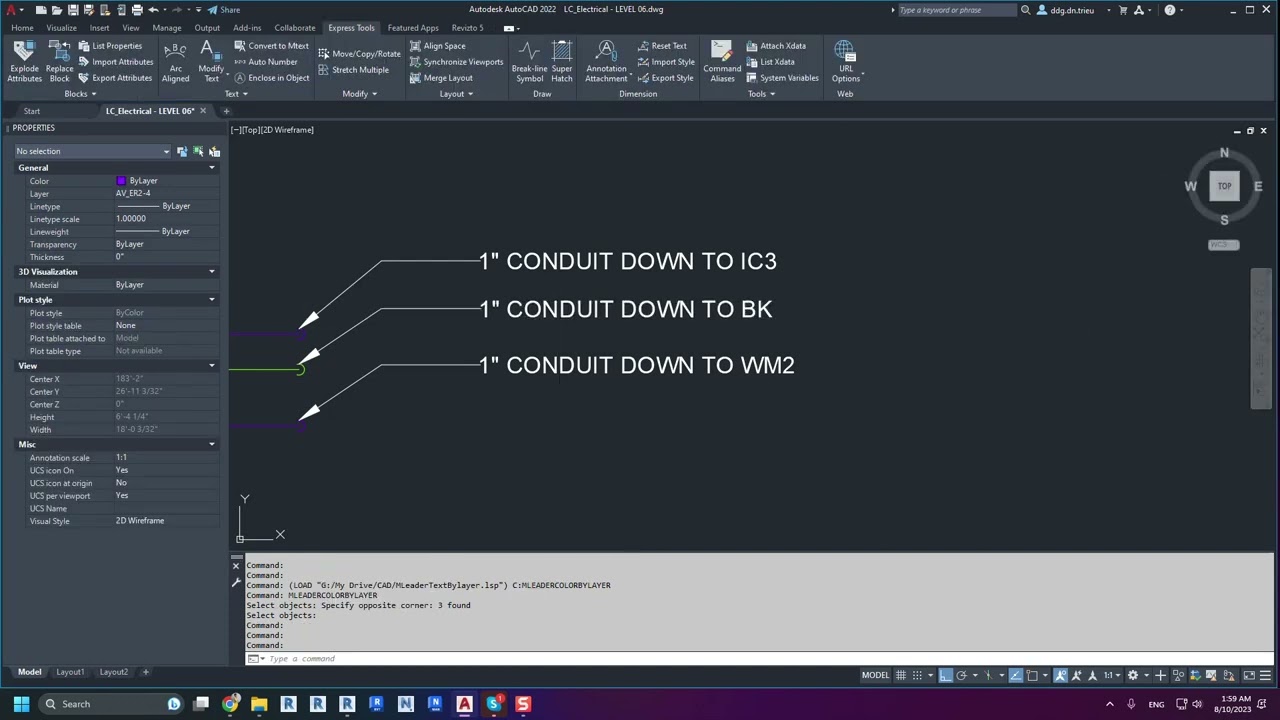Screen dimensions: 1280x720
Task: Open the No selection dropdown
Action: (x=92, y=151)
